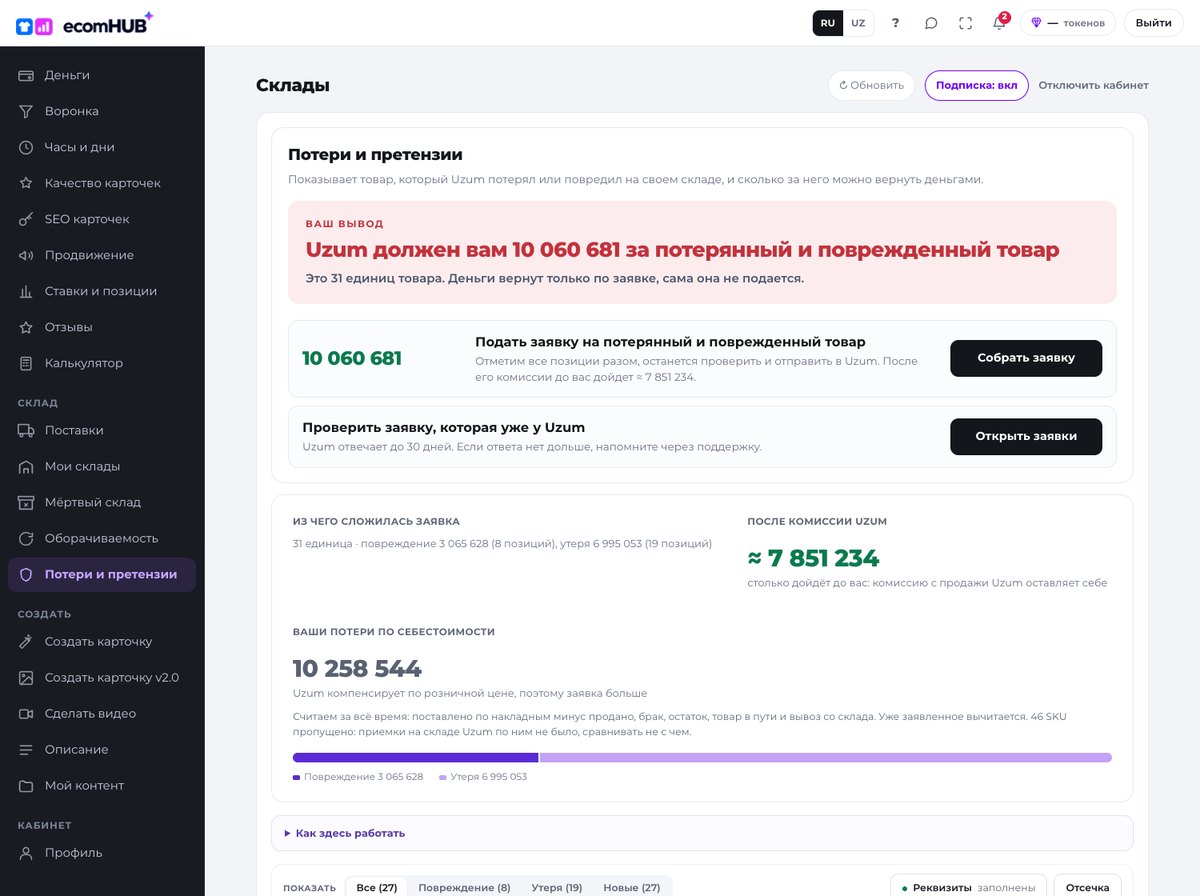1200x896 pixels.
Task: Click the Открыть заявки button
Action: coord(1026,437)
